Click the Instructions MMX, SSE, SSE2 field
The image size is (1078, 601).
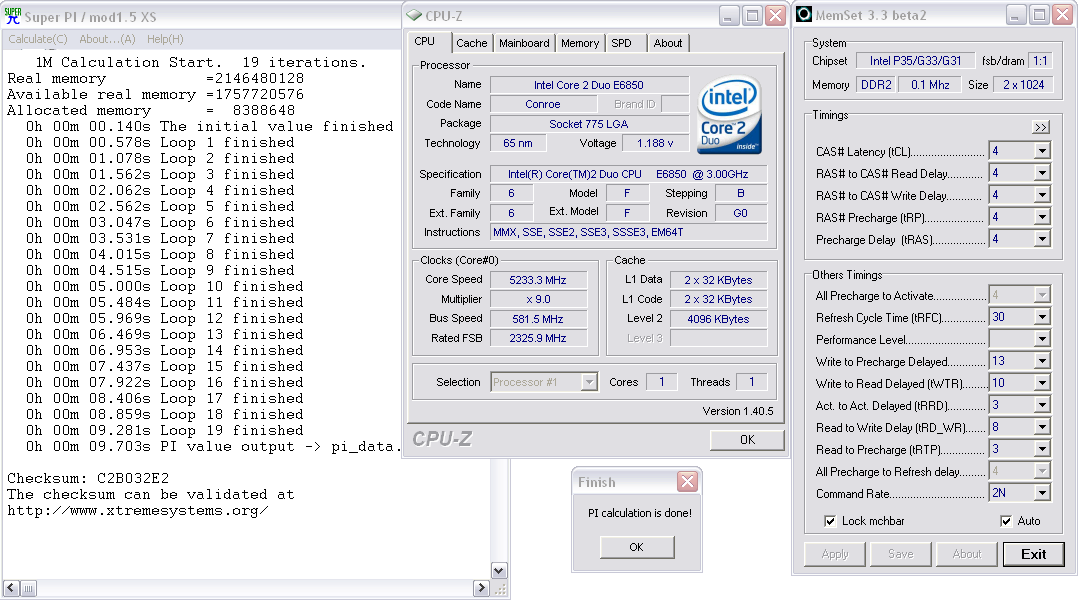click(x=628, y=232)
